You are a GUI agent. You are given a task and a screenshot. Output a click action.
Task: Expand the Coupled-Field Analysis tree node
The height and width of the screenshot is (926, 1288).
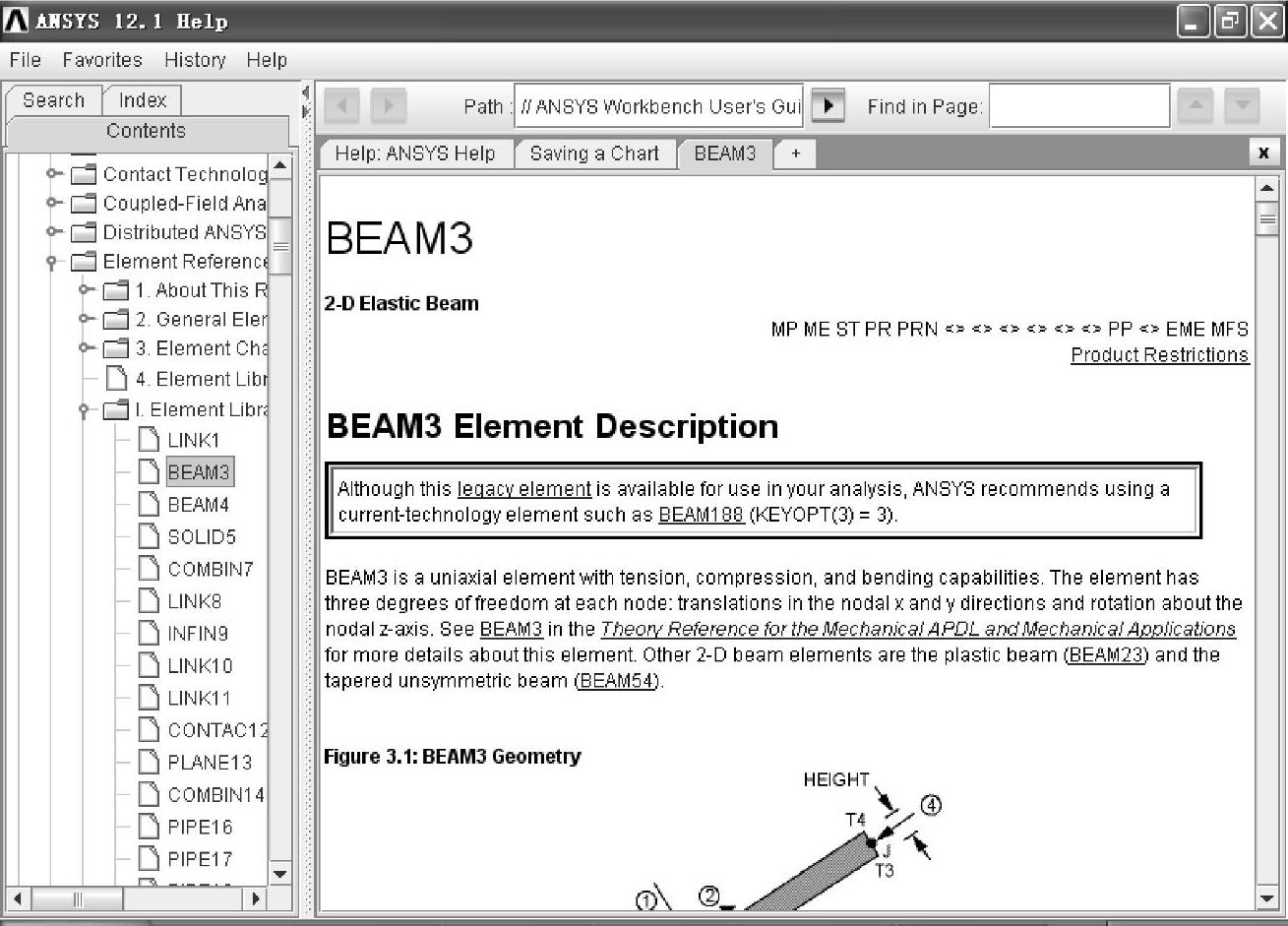pos(53,204)
